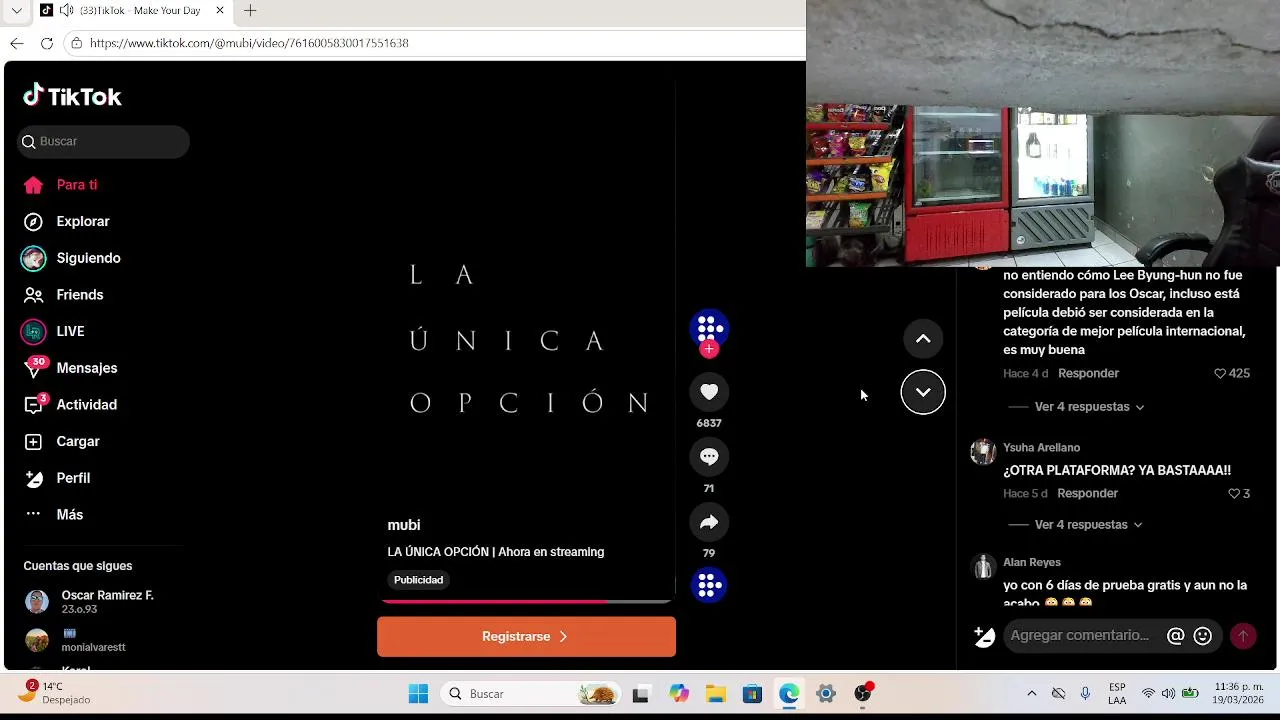Select the TikTok - Make Your Day tab
Viewport: 1280px width, 720px height.
(133, 11)
